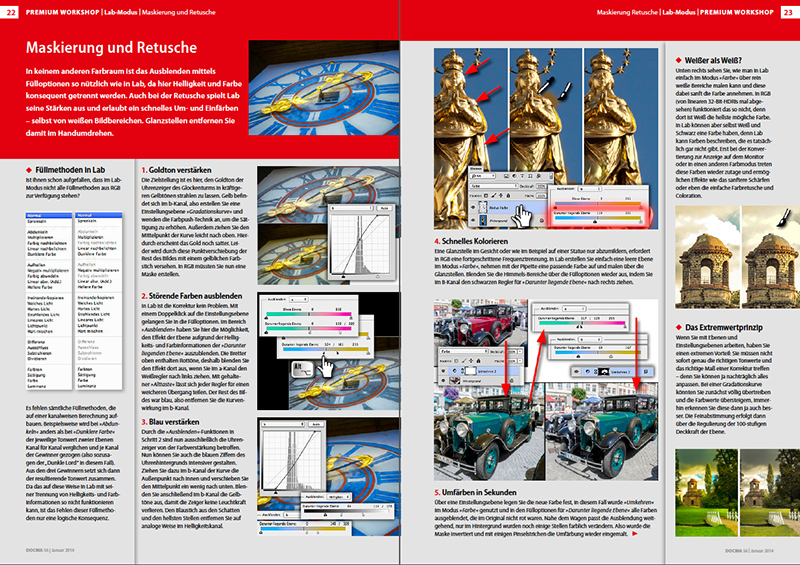Click Fläche field in statue layers panel
Viewport: 800px width, 565px height.
point(541,195)
